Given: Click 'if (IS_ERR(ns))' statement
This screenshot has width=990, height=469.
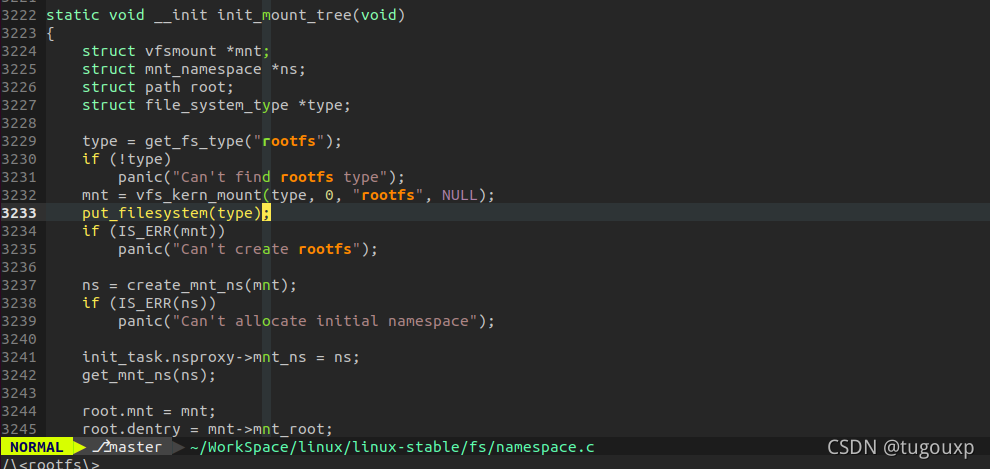Looking at the screenshot, I should pyautogui.click(x=149, y=303).
